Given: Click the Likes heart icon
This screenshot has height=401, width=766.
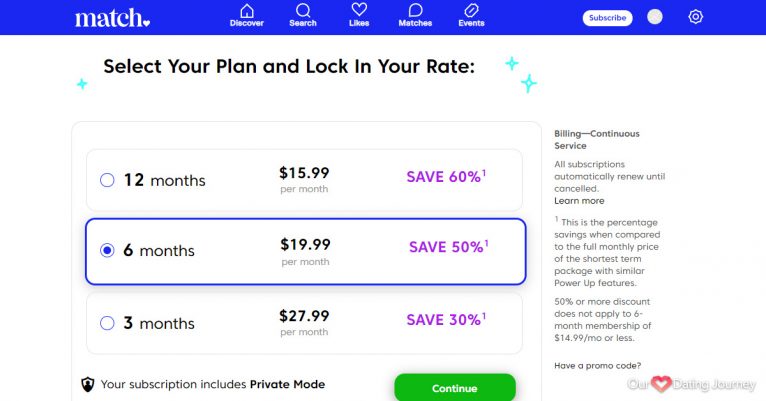Looking at the screenshot, I should click(x=359, y=10).
